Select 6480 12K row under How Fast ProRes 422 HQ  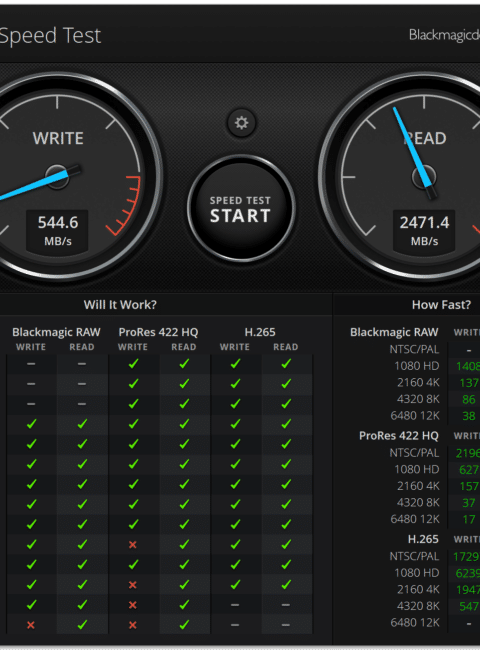click(415, 519)
